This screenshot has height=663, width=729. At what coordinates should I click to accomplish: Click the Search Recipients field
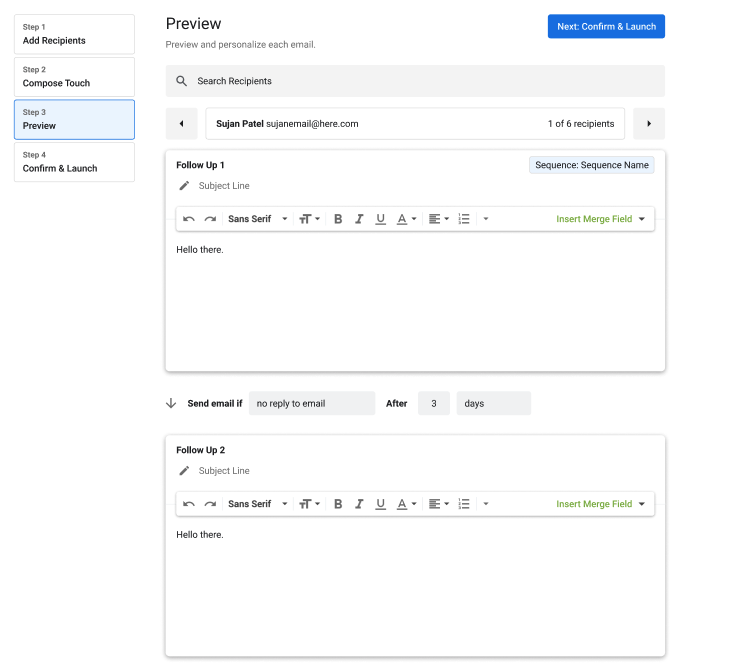[415, 81]
